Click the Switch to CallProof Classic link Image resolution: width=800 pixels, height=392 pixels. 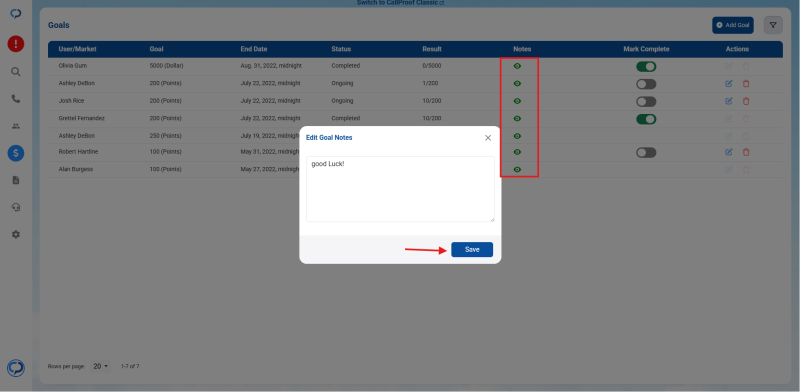point(400,3)
